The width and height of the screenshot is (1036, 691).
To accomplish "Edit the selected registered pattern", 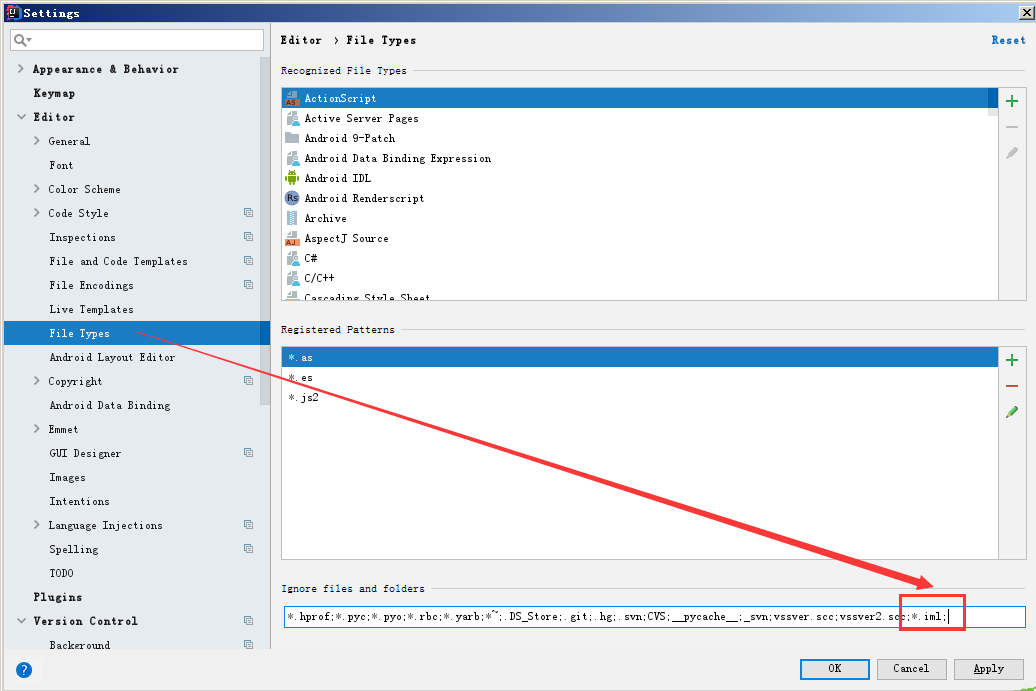I will pos(1012,412).
